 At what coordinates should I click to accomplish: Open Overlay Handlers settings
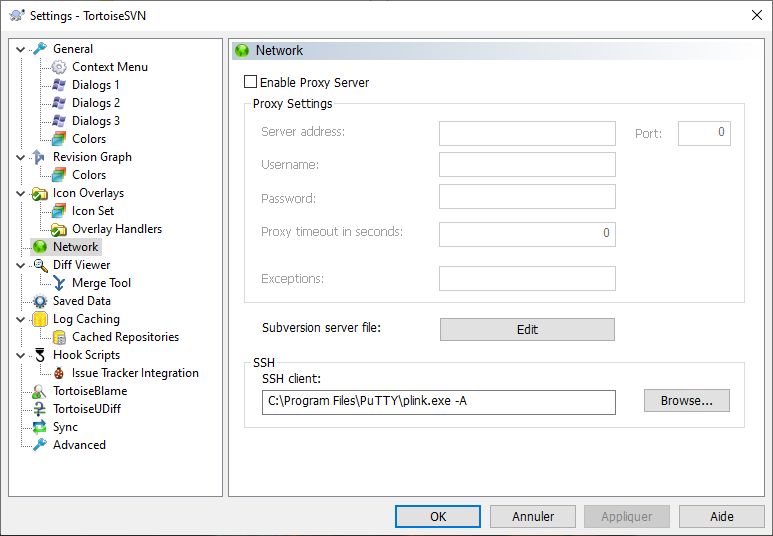point(117,229)
